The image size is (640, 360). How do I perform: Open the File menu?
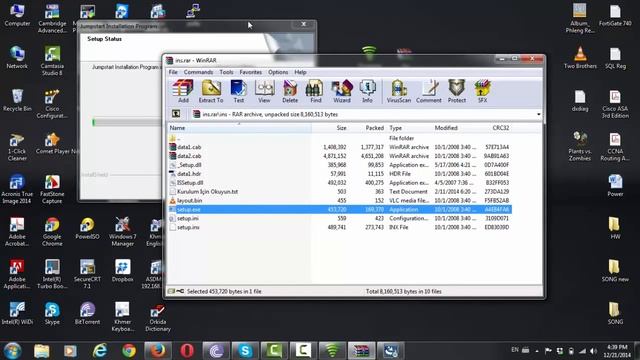click(x=173, y=72)
